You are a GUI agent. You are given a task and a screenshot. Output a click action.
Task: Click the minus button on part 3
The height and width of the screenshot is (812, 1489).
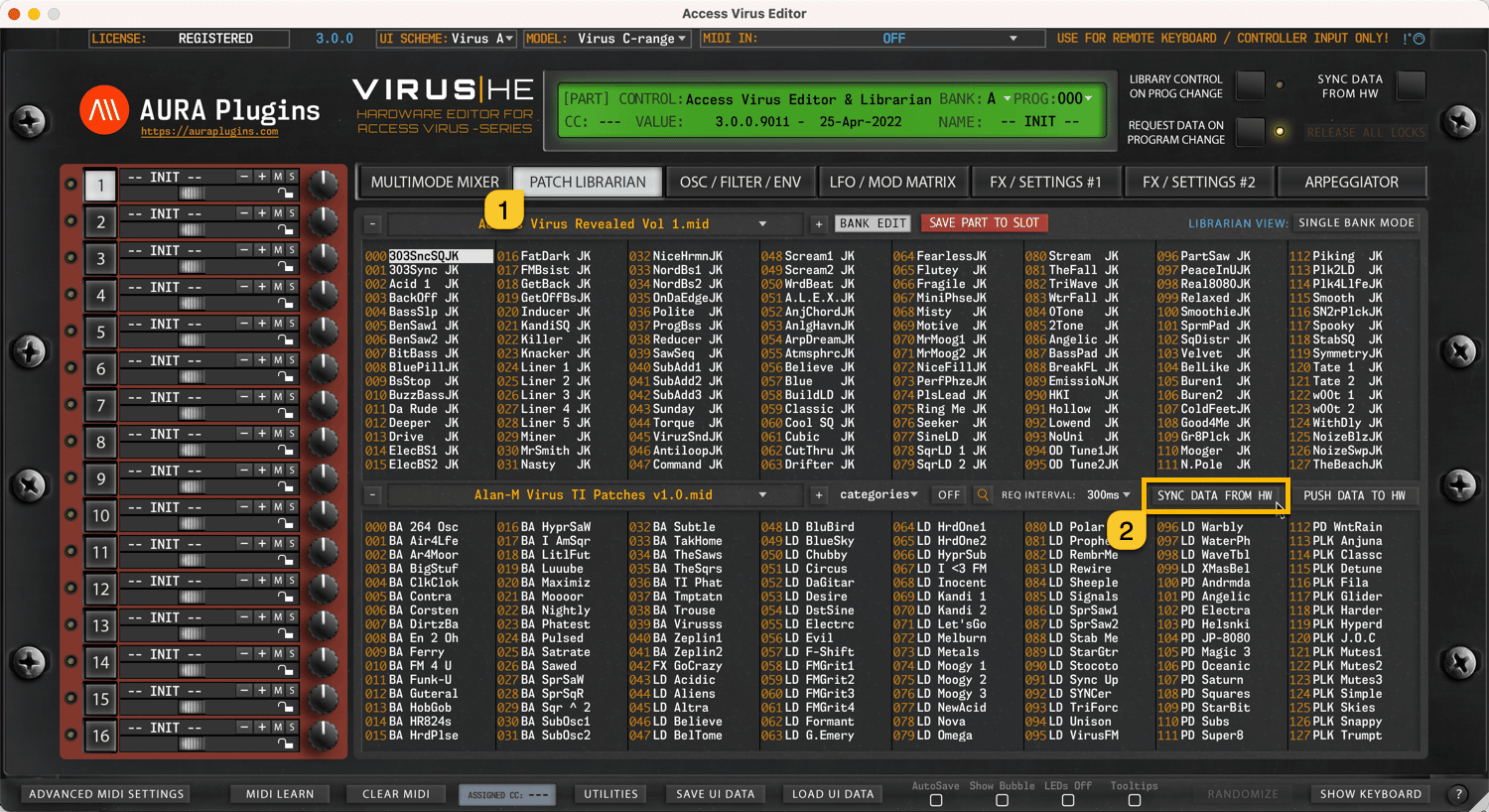click(244, 249)
